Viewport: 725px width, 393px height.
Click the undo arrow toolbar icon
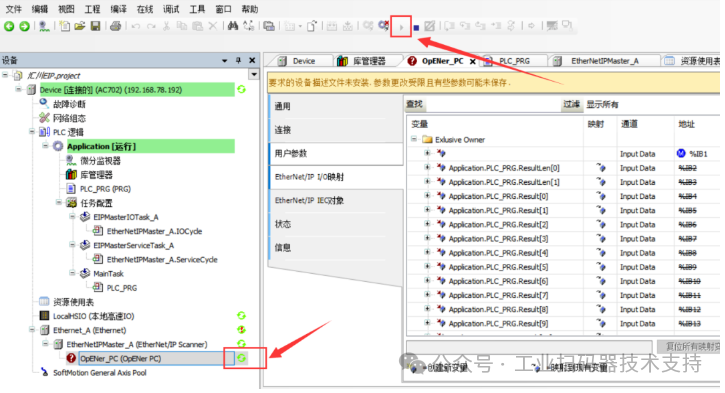click(x=135, y=26)
